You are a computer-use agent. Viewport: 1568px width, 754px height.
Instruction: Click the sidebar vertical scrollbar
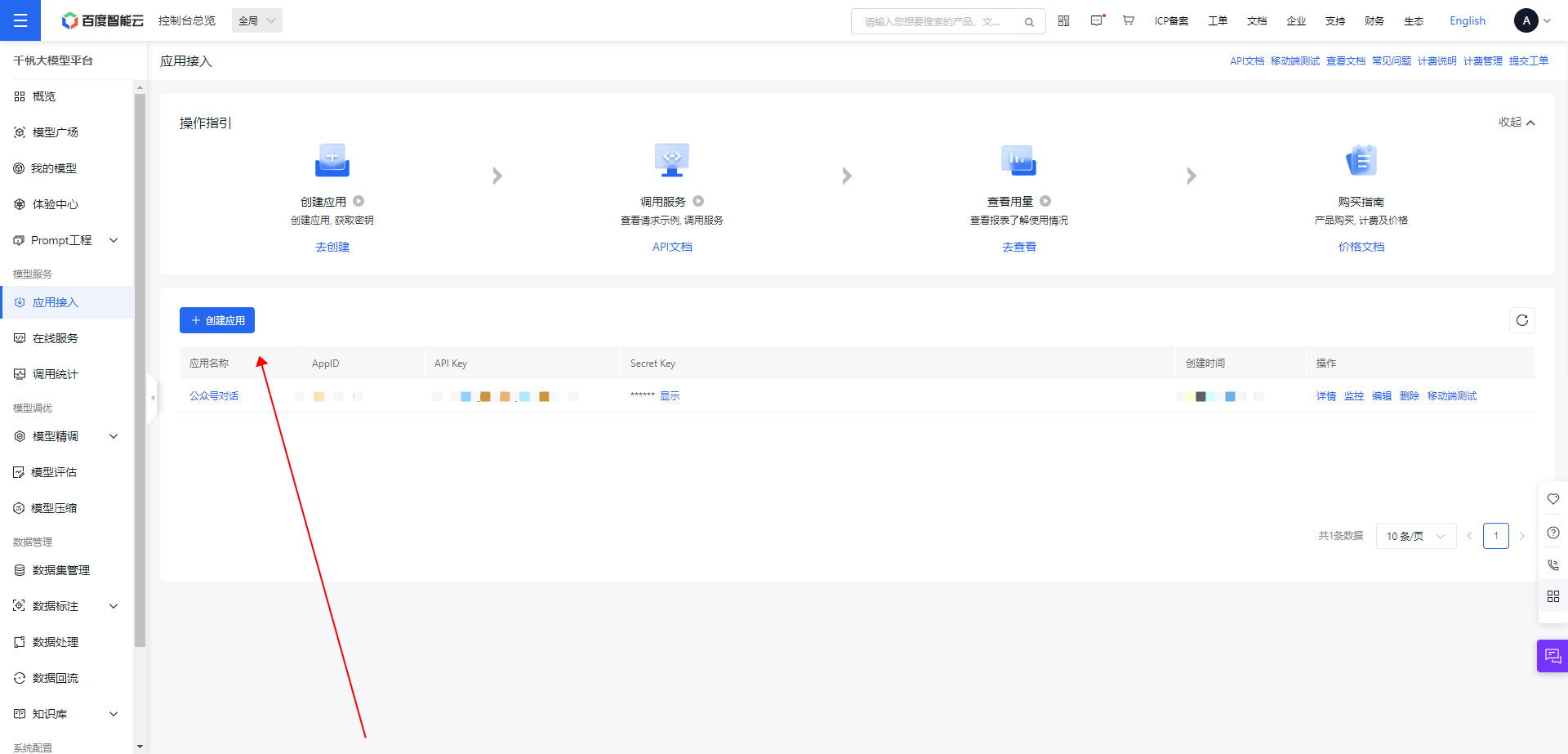tap(140, 370)
